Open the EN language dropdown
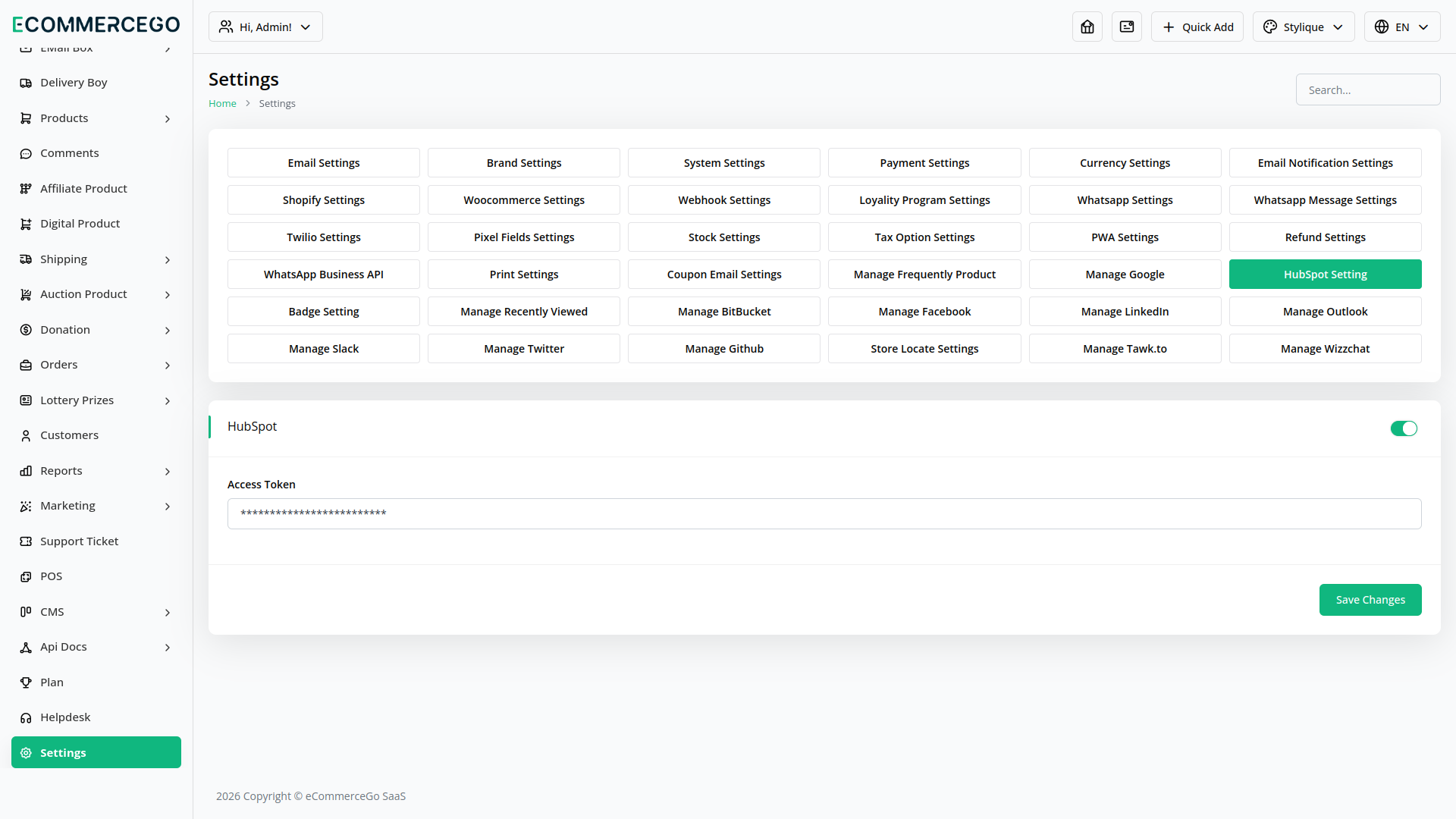Viewport: 1456px width, 819px height. pos(1402,27)
